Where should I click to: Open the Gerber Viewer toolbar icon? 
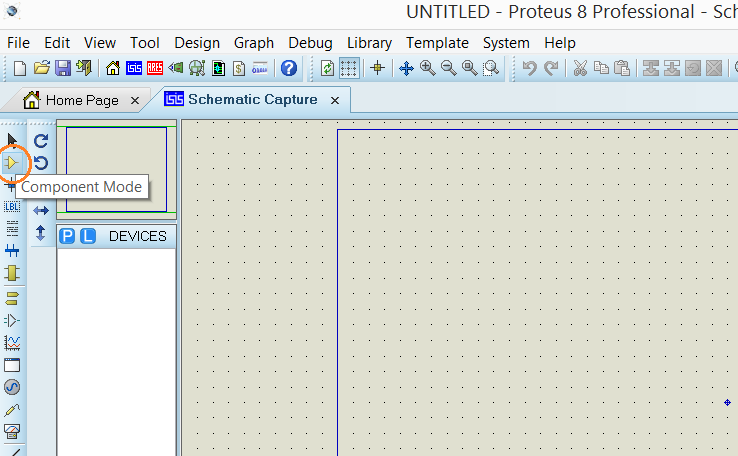[197, 68]
